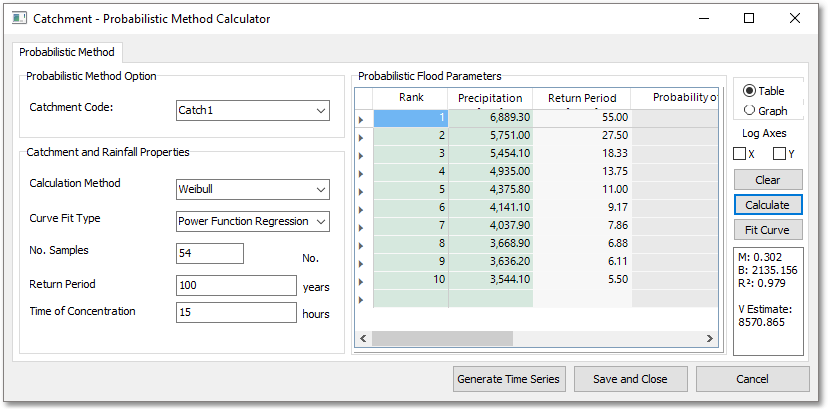The width and height of the screenshot is (828, 411).
Task: Click the table scrollbar right arrow
Action: coord(710,339)
